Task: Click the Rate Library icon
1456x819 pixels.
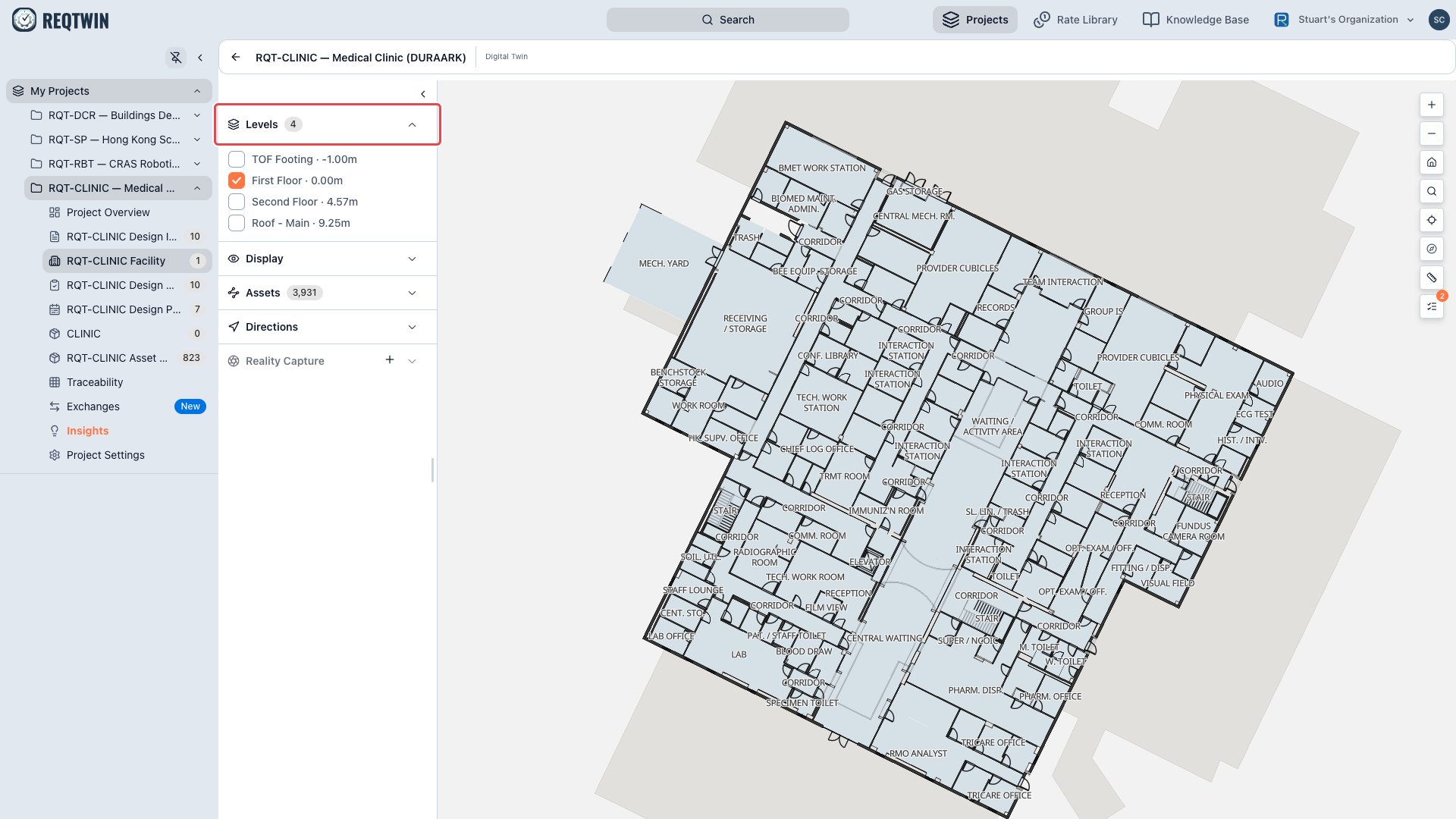Action: [1042, 20]
